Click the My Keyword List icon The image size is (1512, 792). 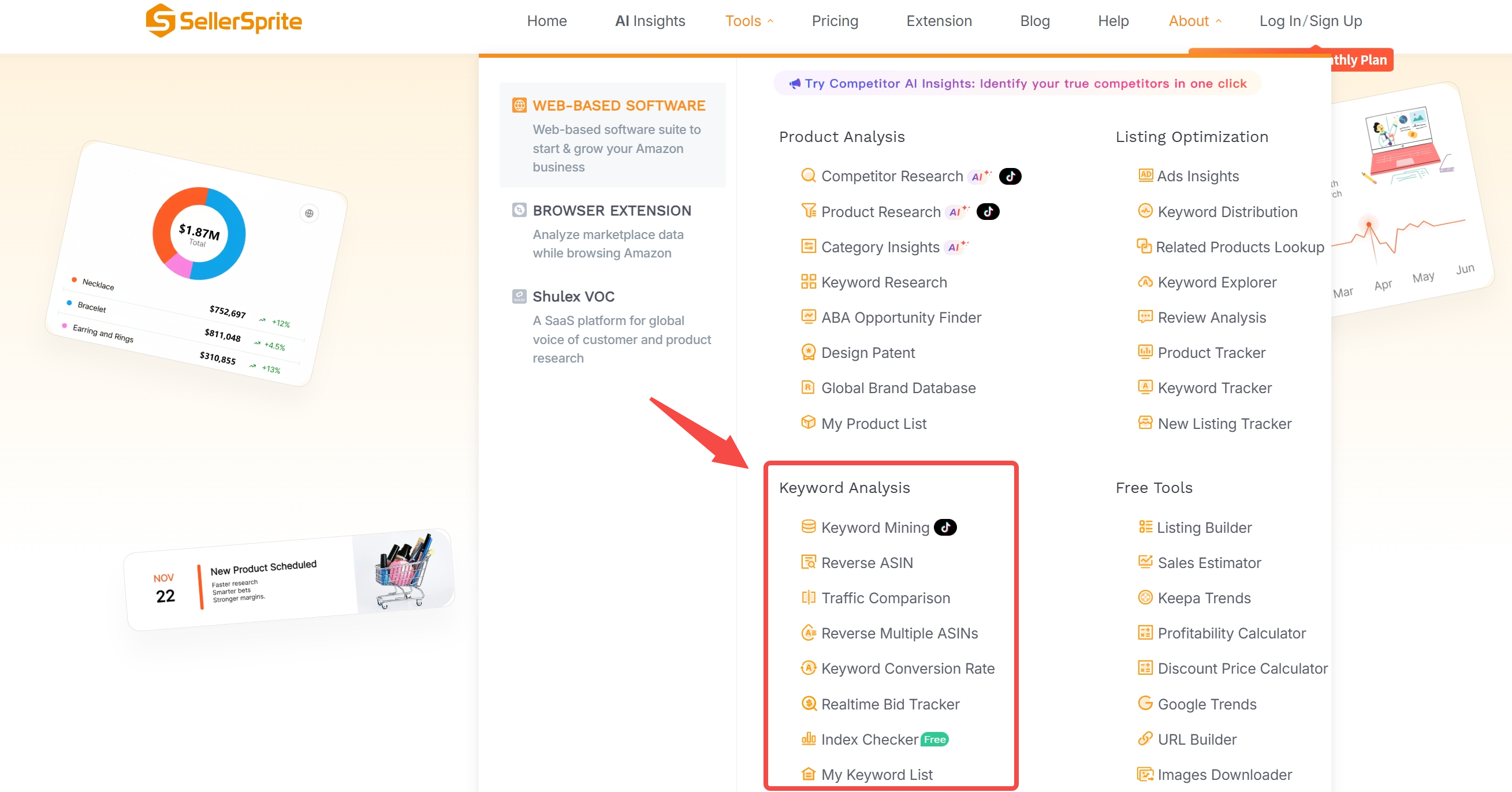point(808,773)
